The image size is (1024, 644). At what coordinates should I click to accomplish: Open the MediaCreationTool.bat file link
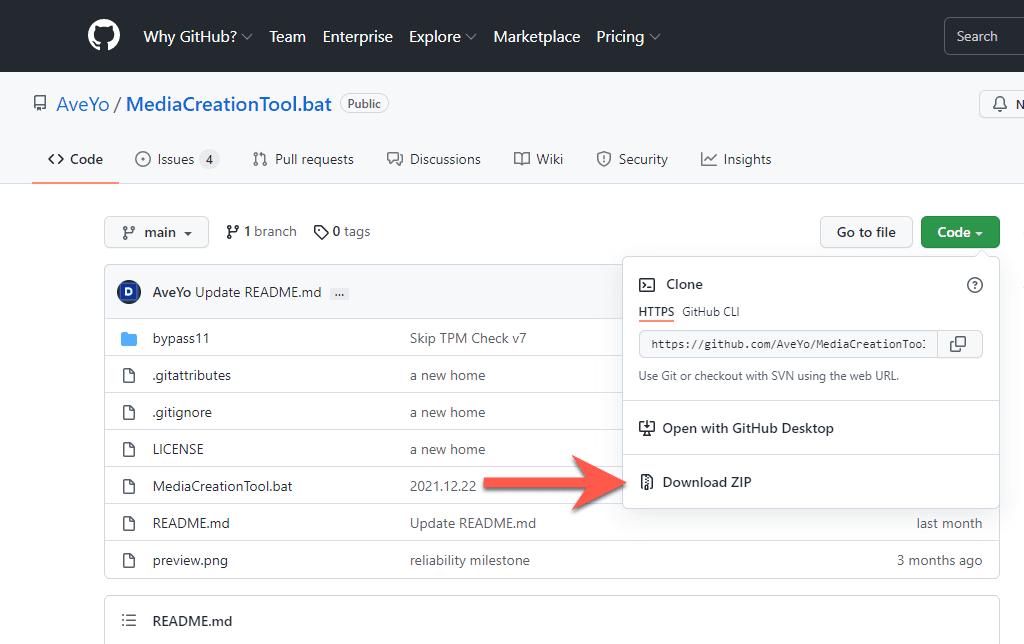(222, 486)
